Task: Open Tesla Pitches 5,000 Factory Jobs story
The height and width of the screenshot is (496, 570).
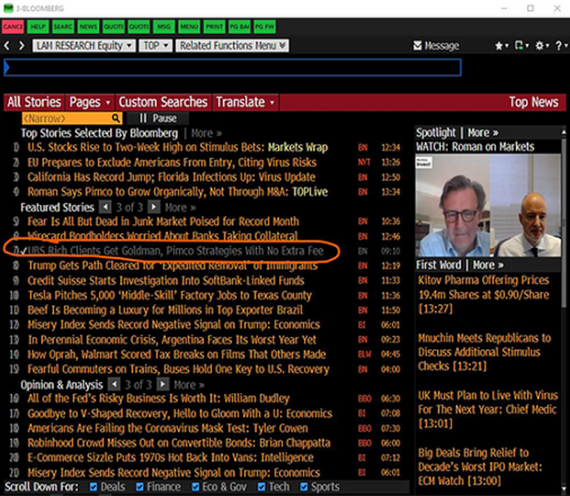Action: tap(170, 295)
